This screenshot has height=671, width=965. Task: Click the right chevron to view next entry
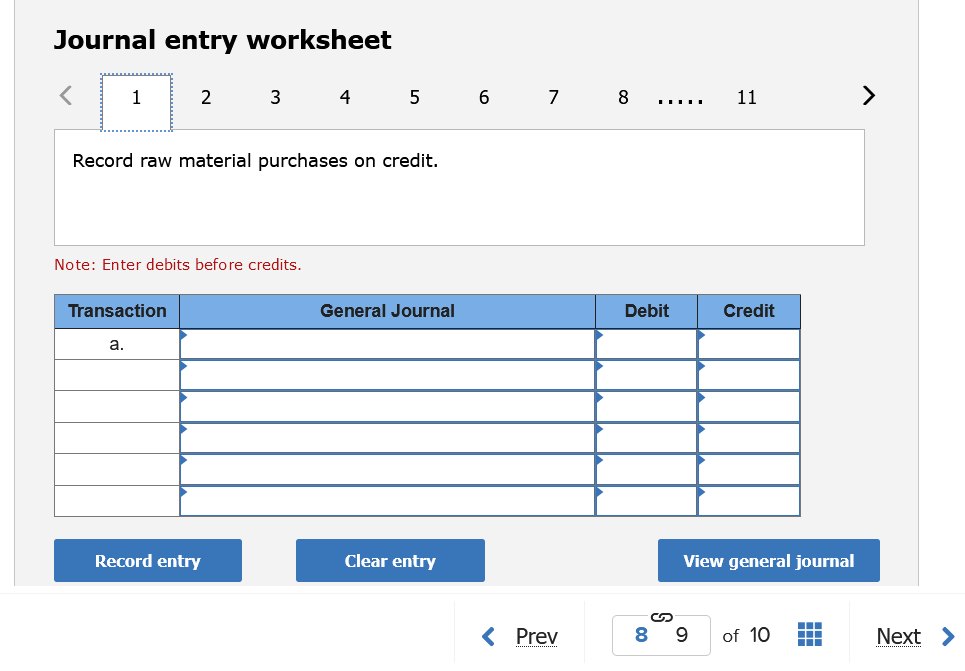[x=867, y=95]
